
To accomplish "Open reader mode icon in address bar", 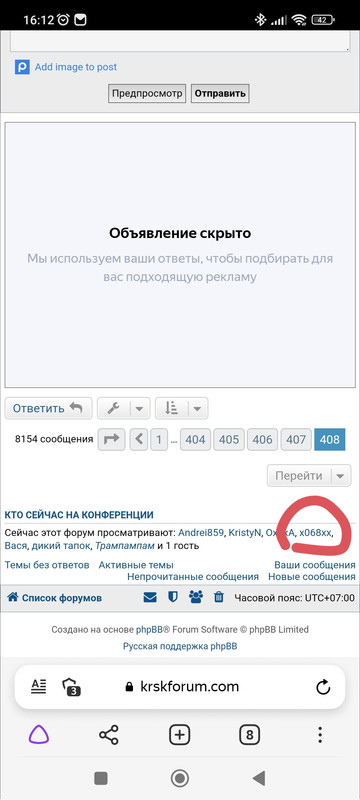I will pos(38,687).
